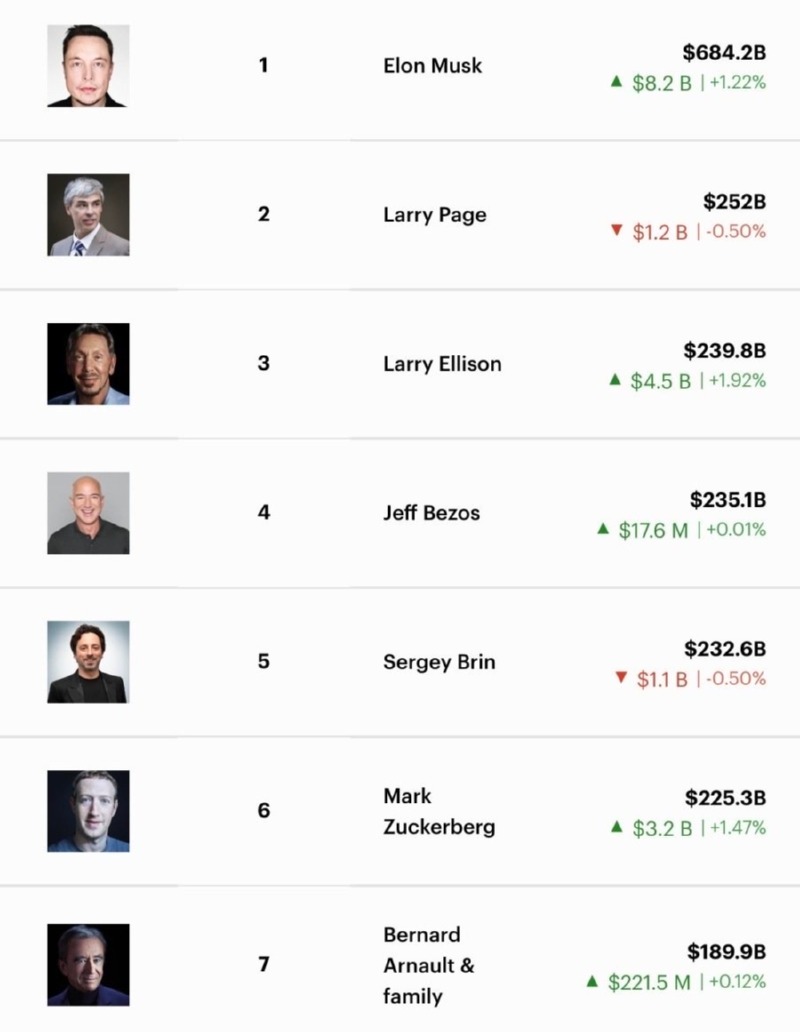The height and width of the screenshot is (1032, 800).
Task: Open the profile photo in the rank 1 row
Action: 88,66
